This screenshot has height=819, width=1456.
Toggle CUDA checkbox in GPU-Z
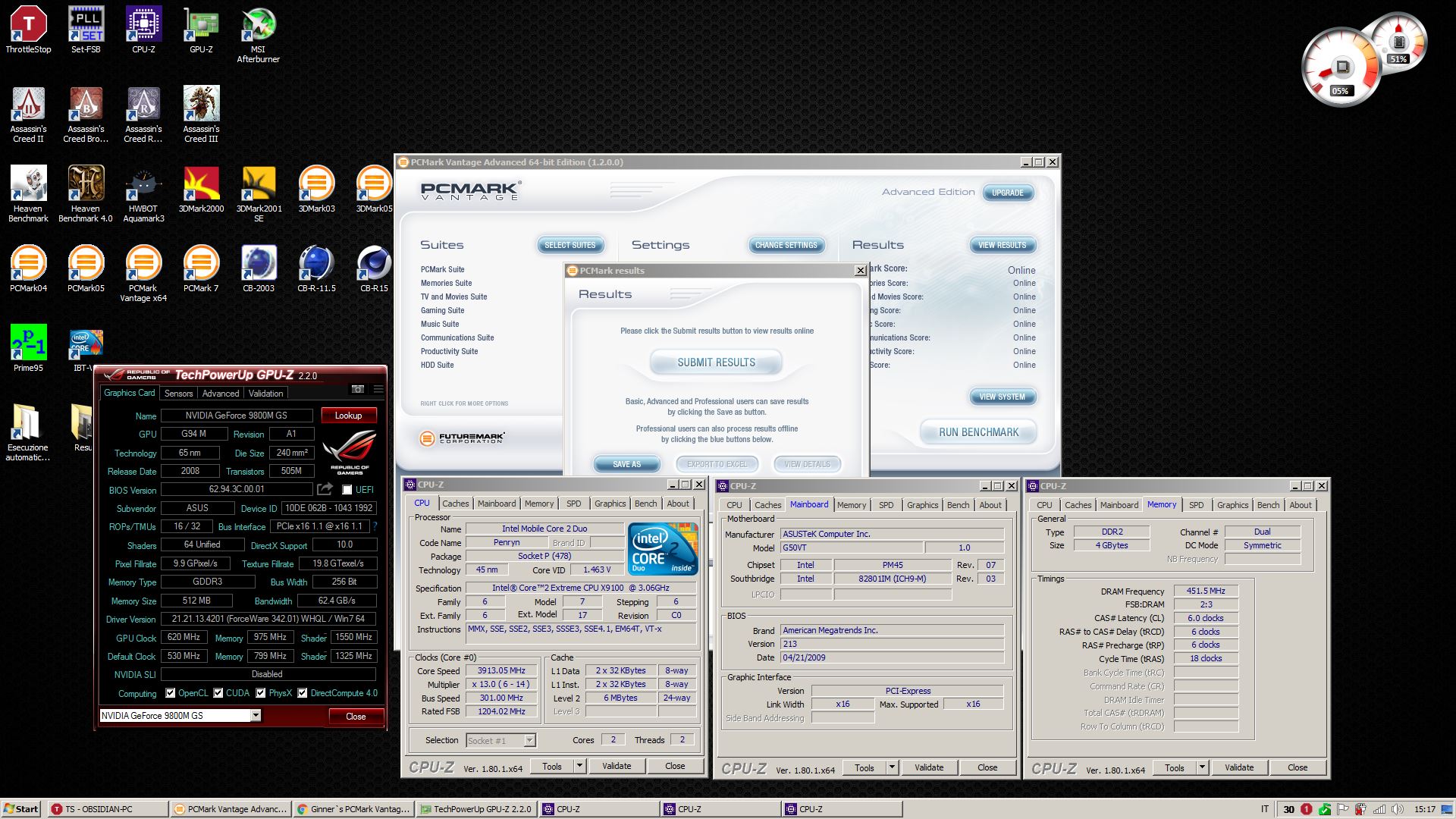218,693
